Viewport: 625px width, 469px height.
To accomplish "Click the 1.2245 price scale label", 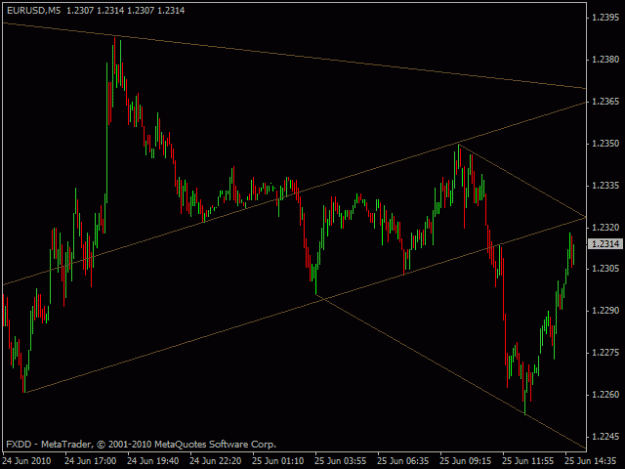I will point(605,437).
